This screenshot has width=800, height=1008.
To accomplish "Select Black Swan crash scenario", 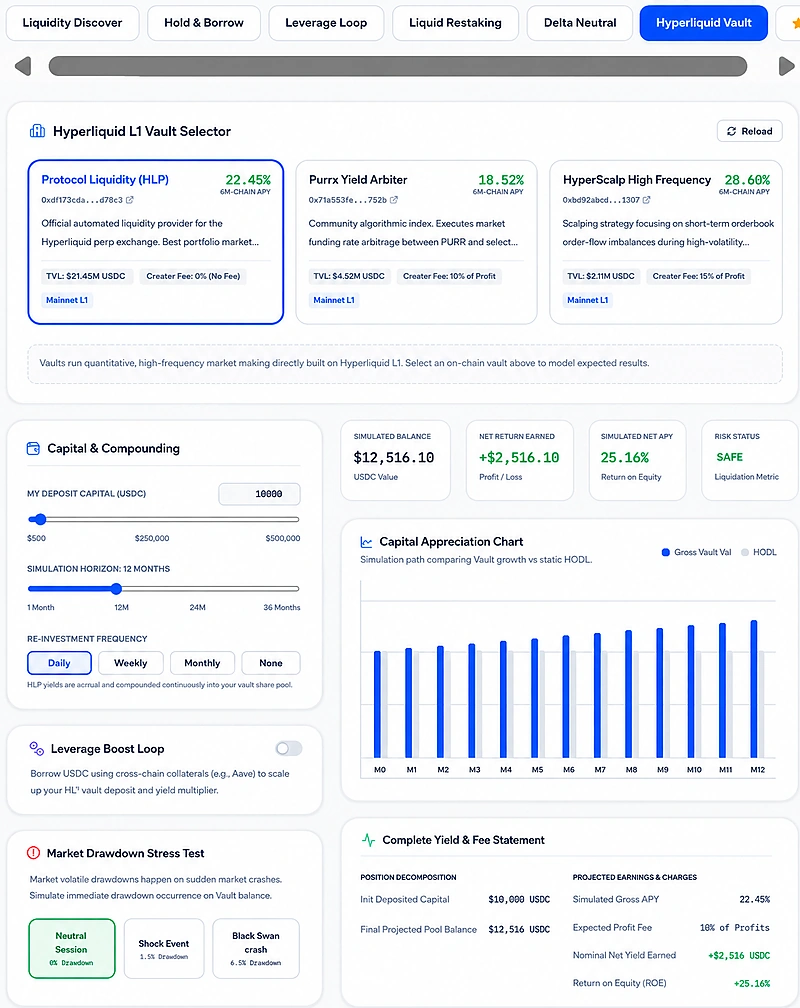I will (256, 949).
